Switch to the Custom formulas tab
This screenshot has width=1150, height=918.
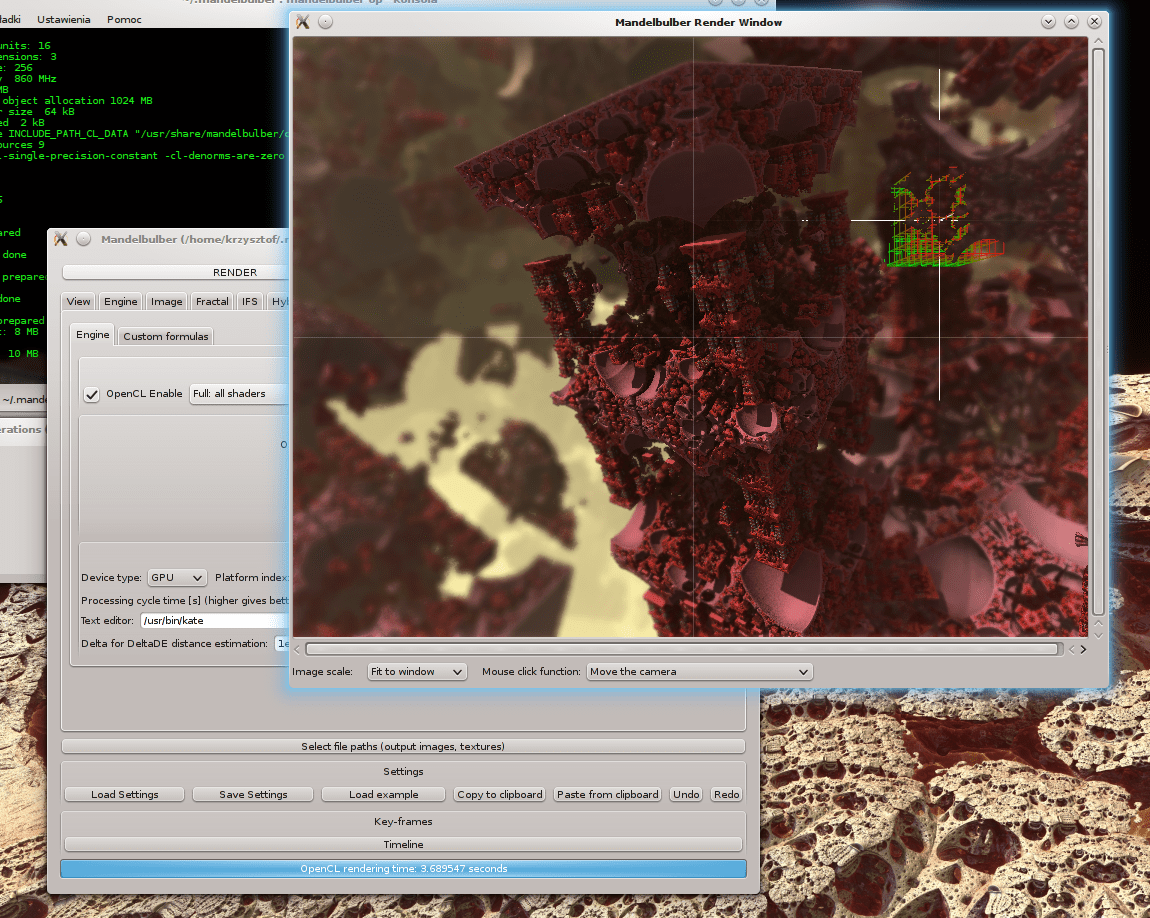point(165,336)
